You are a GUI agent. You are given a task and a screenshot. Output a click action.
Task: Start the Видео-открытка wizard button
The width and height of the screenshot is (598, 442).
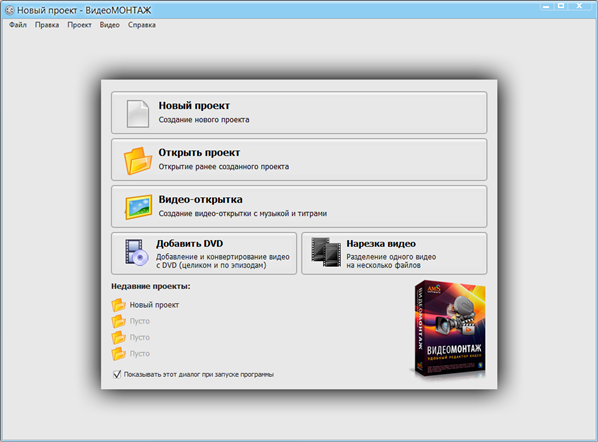[x=299, y=206]
